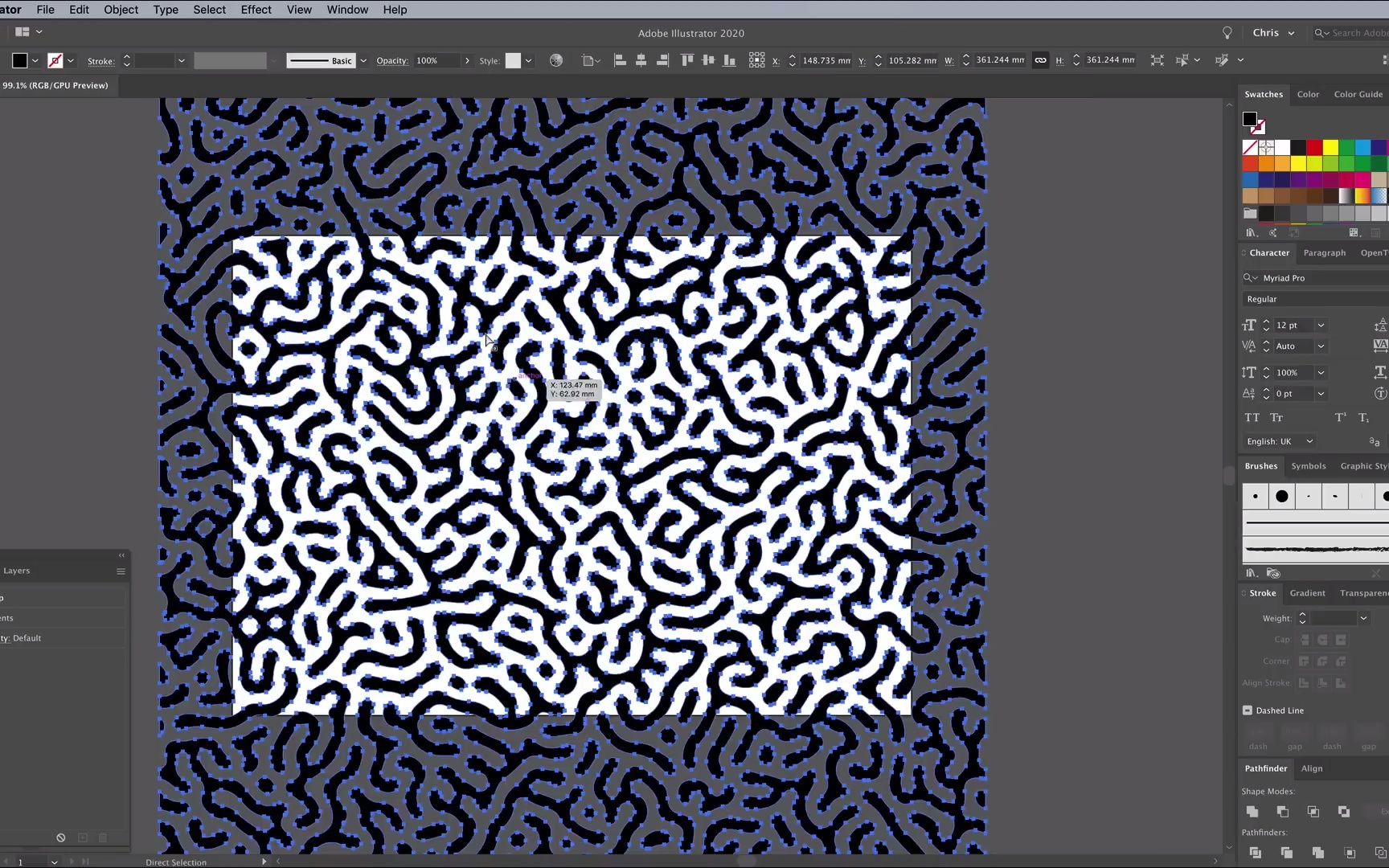Open stroke weight dropdown in control bar

pyautogui.click(x=181, y=61)
